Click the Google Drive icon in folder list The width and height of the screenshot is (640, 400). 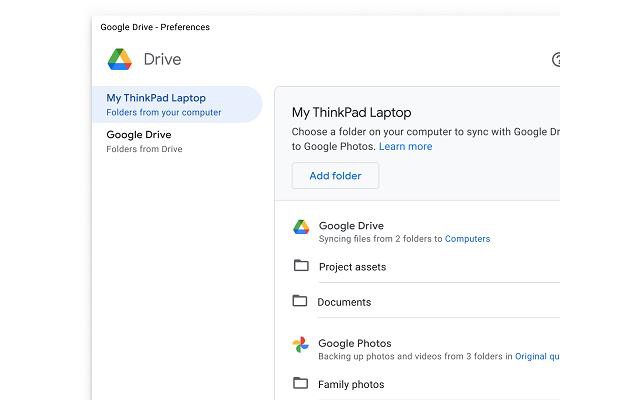pyautogui.click(x=301, y=227)
